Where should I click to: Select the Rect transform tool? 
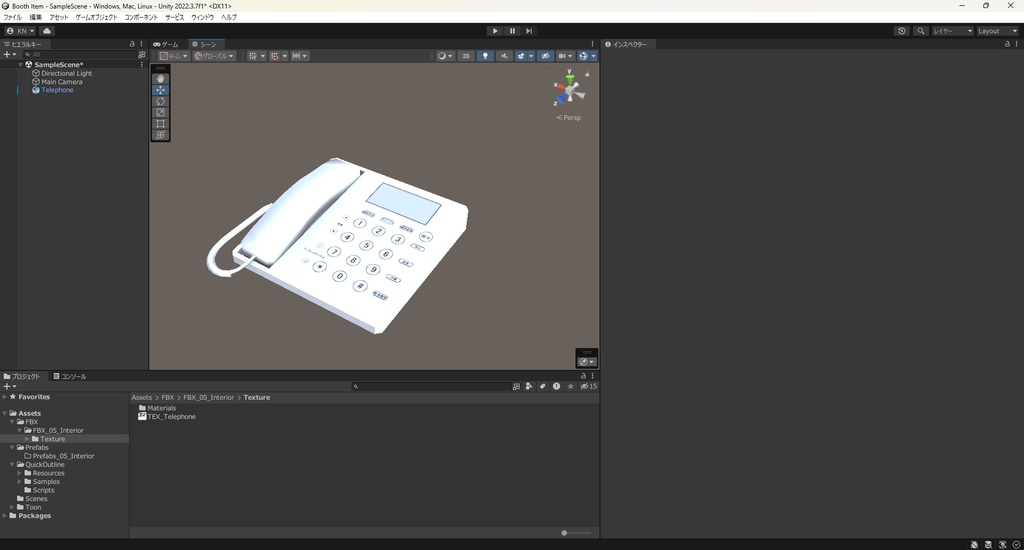point(161,123)
